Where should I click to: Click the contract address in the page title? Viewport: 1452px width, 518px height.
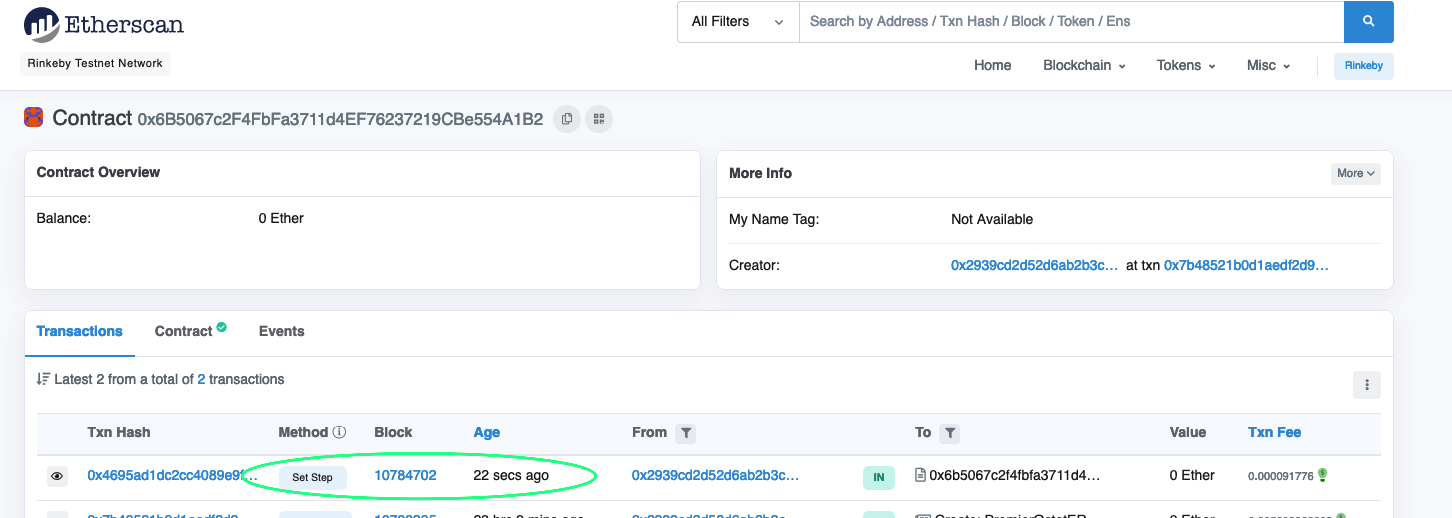340,119
